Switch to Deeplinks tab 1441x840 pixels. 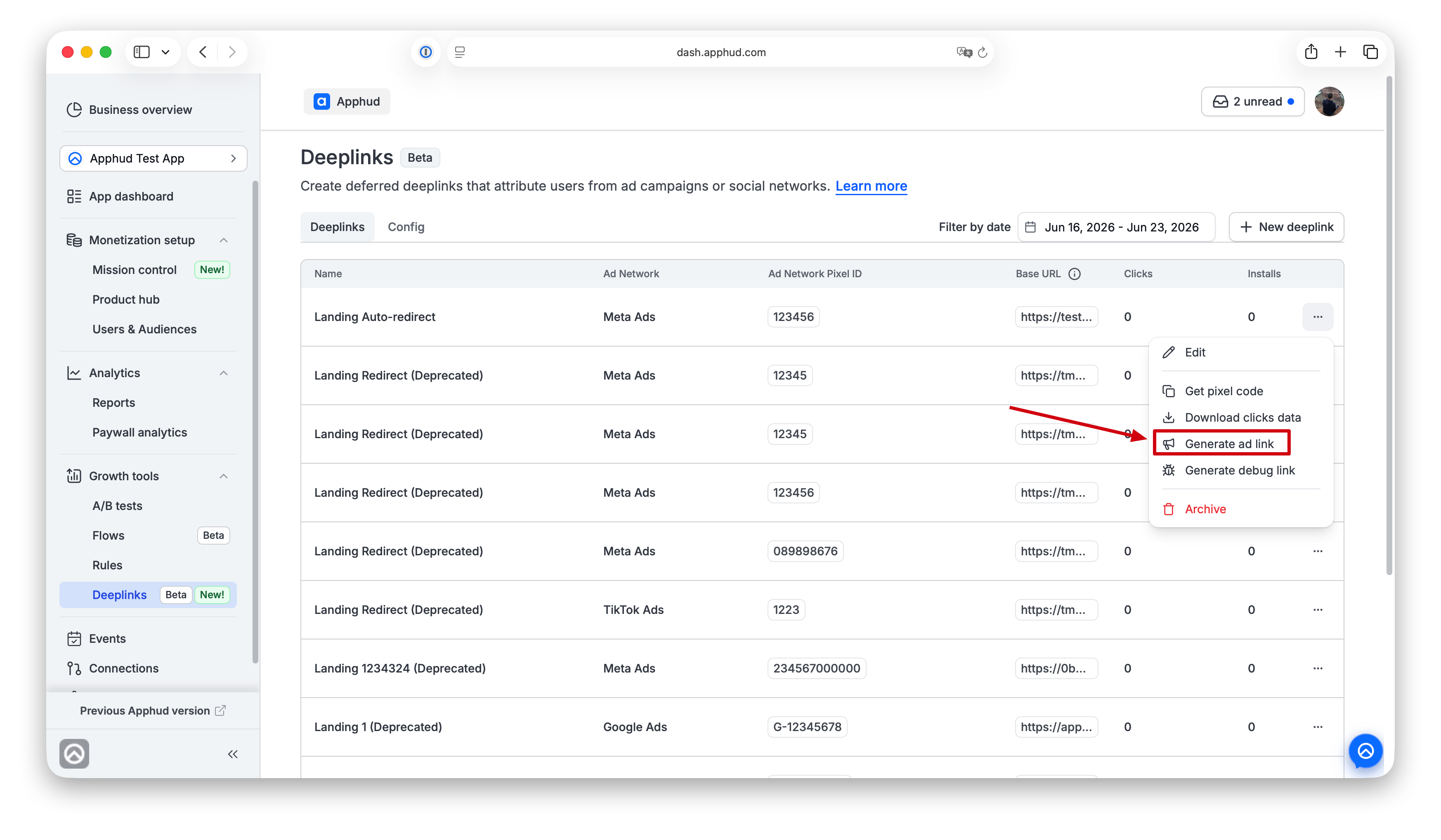[x=338, y=227]
